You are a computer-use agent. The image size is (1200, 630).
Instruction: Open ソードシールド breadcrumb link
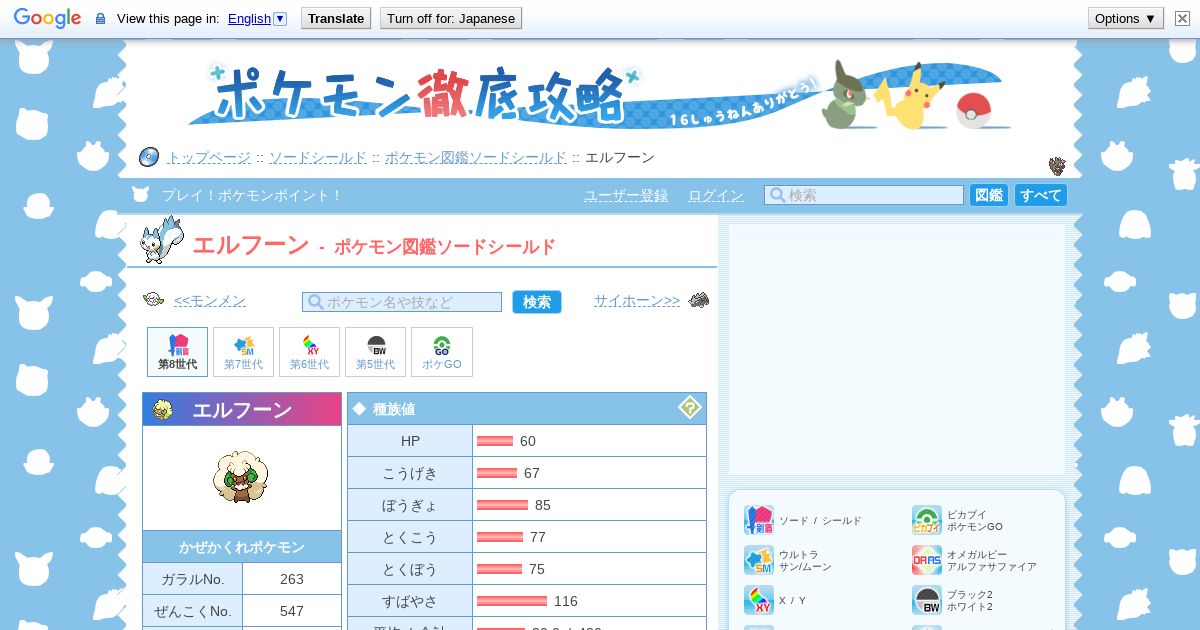(317, 158)
